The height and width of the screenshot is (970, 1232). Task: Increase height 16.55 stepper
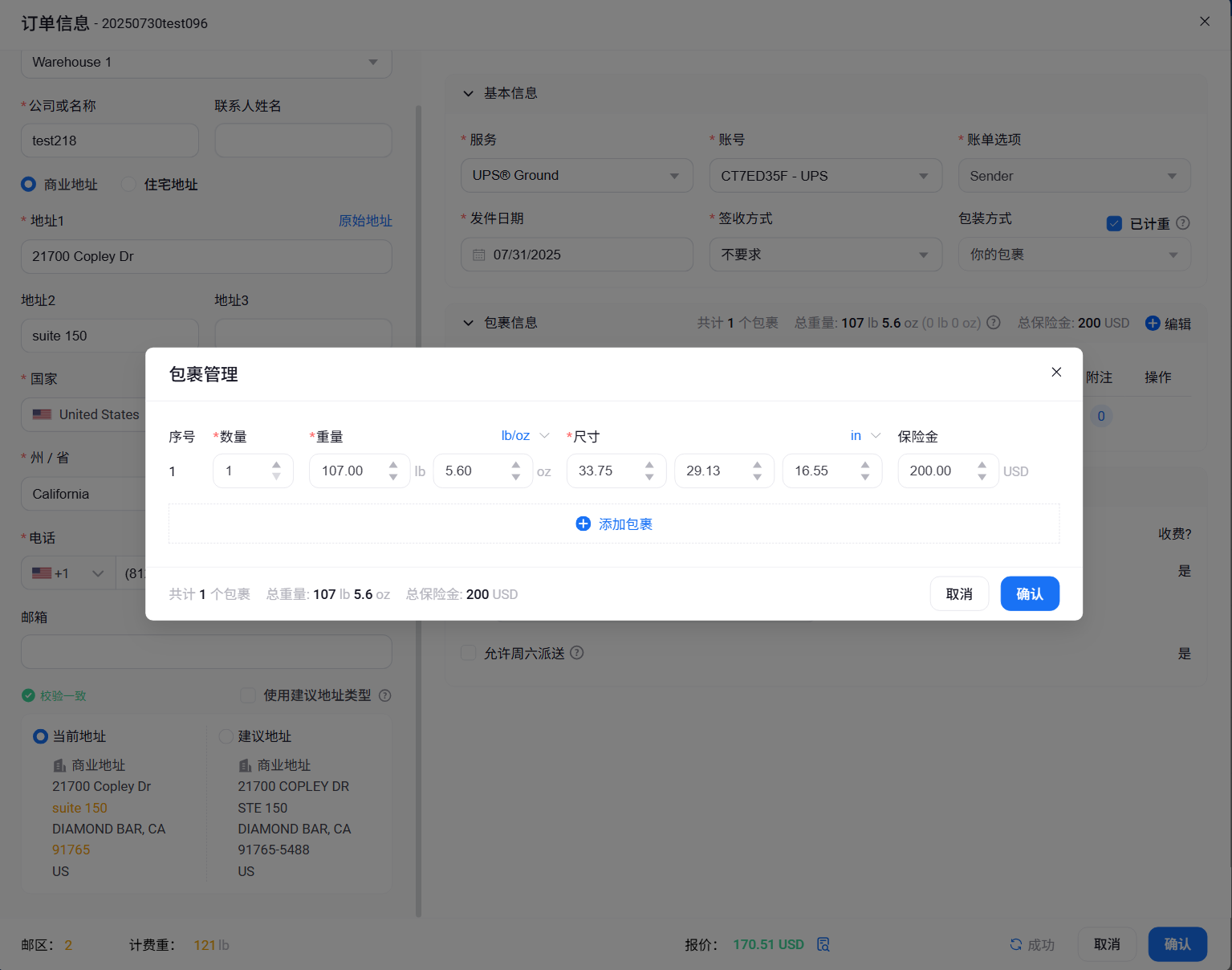pos(865,465)
